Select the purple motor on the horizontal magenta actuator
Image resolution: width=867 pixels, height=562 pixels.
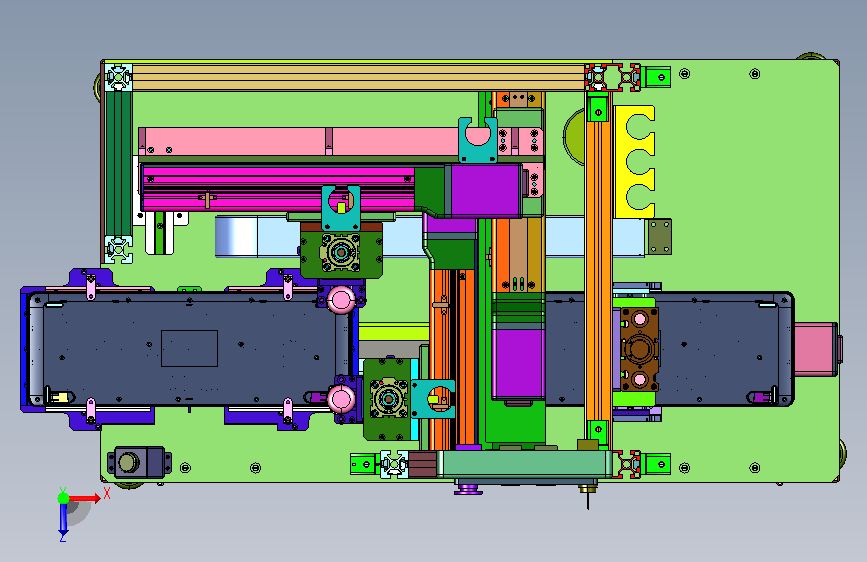tap(484, 190)
